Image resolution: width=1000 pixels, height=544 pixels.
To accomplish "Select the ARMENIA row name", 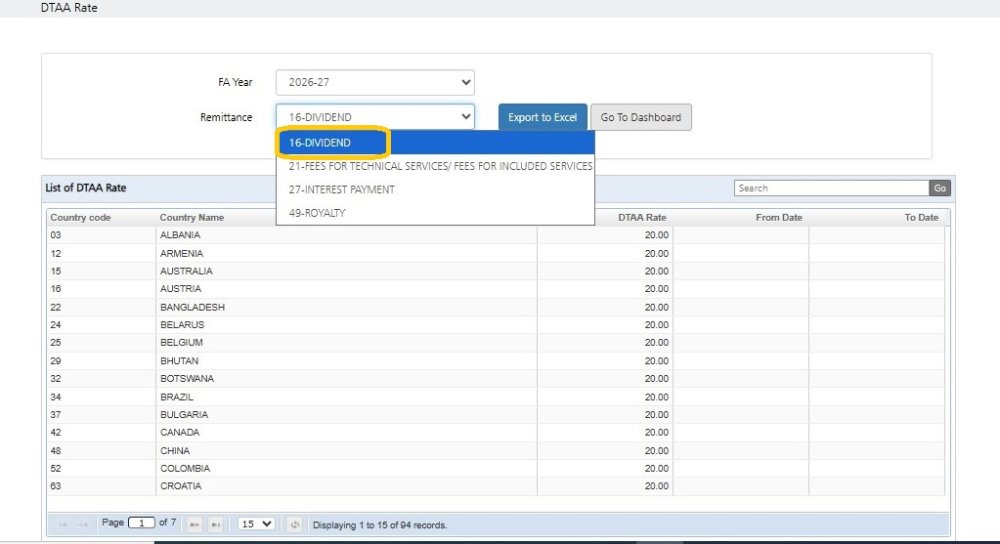I will 181,253.
